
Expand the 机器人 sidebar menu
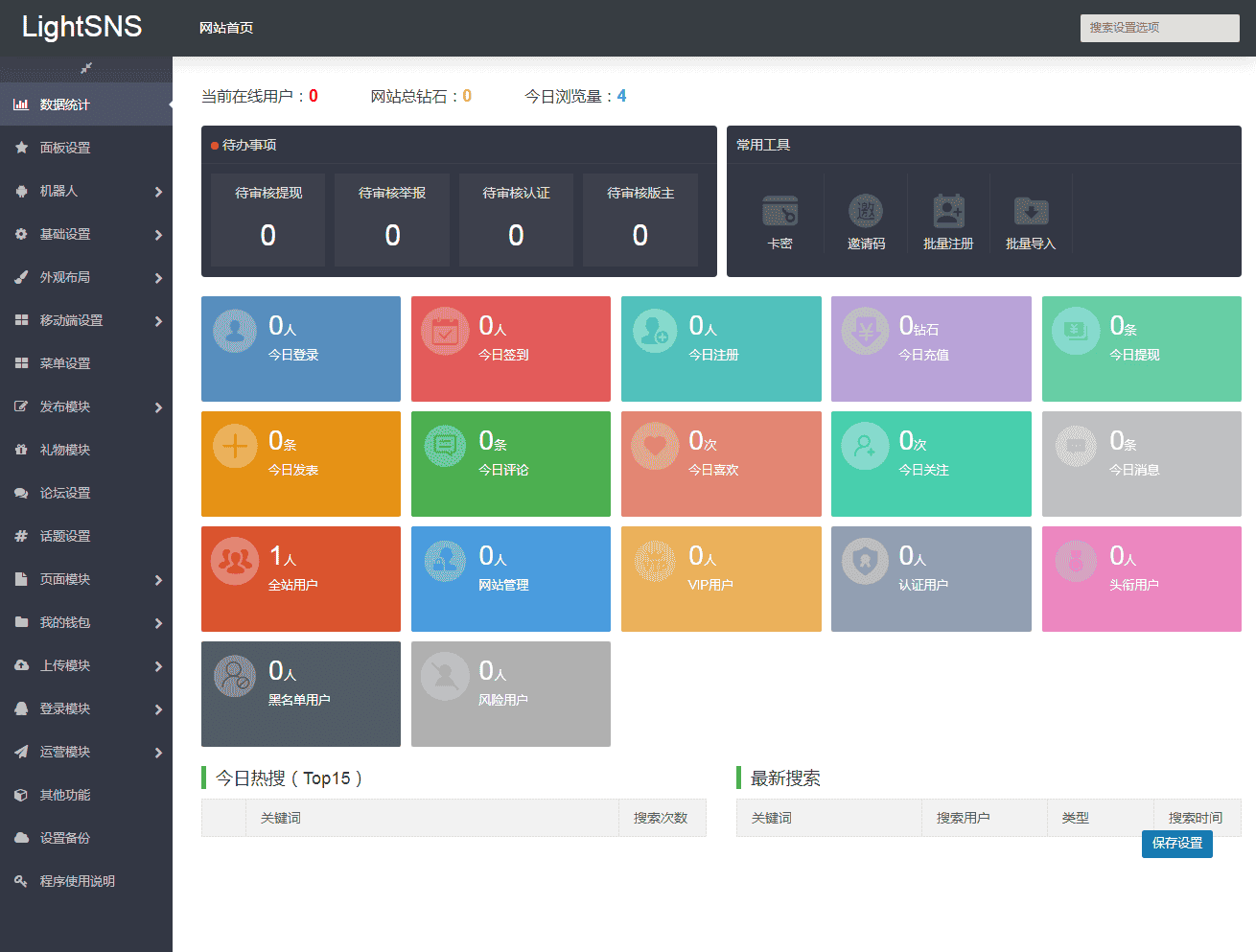point(86,191)
